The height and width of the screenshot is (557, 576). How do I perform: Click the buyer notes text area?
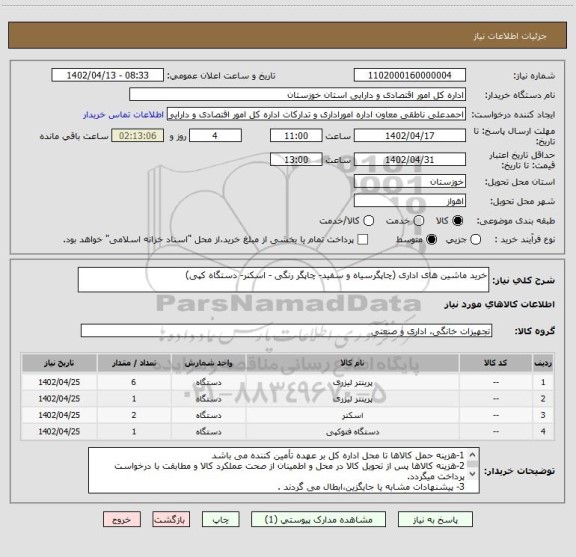pyautogui.click(x=284, y=471)
